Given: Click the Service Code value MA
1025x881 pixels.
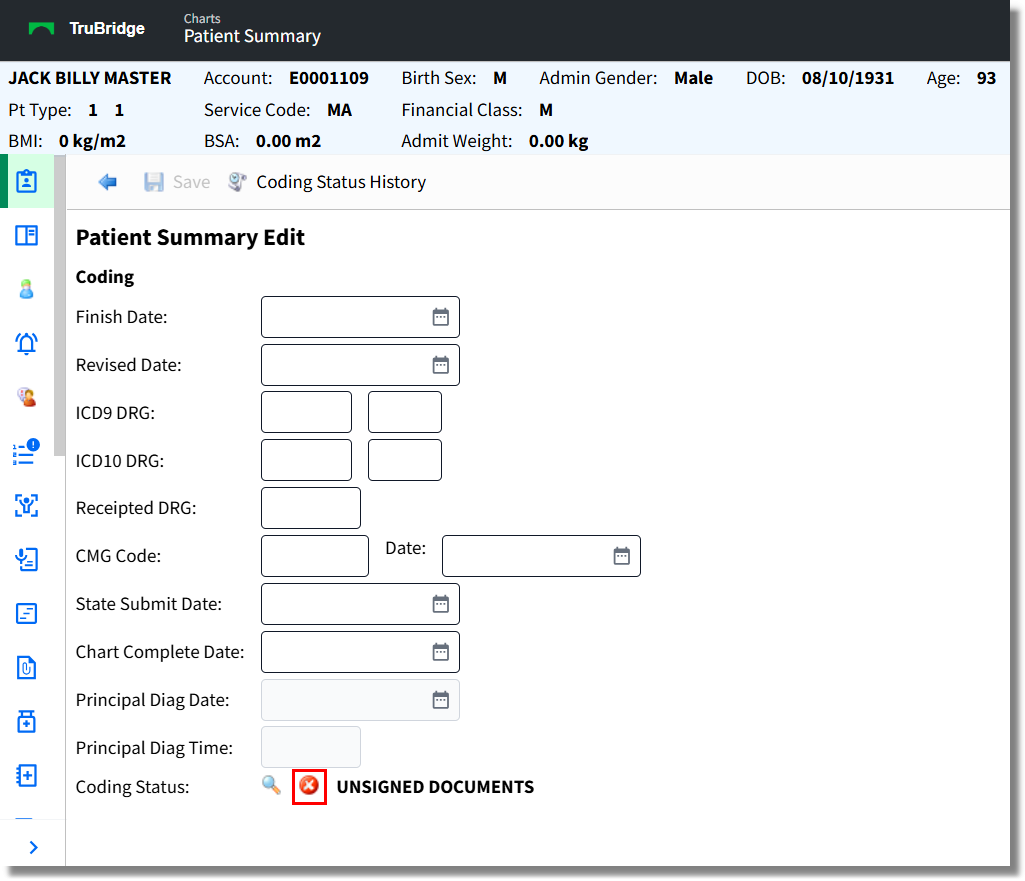Looking at the screenshot, I should coord(339,110).
